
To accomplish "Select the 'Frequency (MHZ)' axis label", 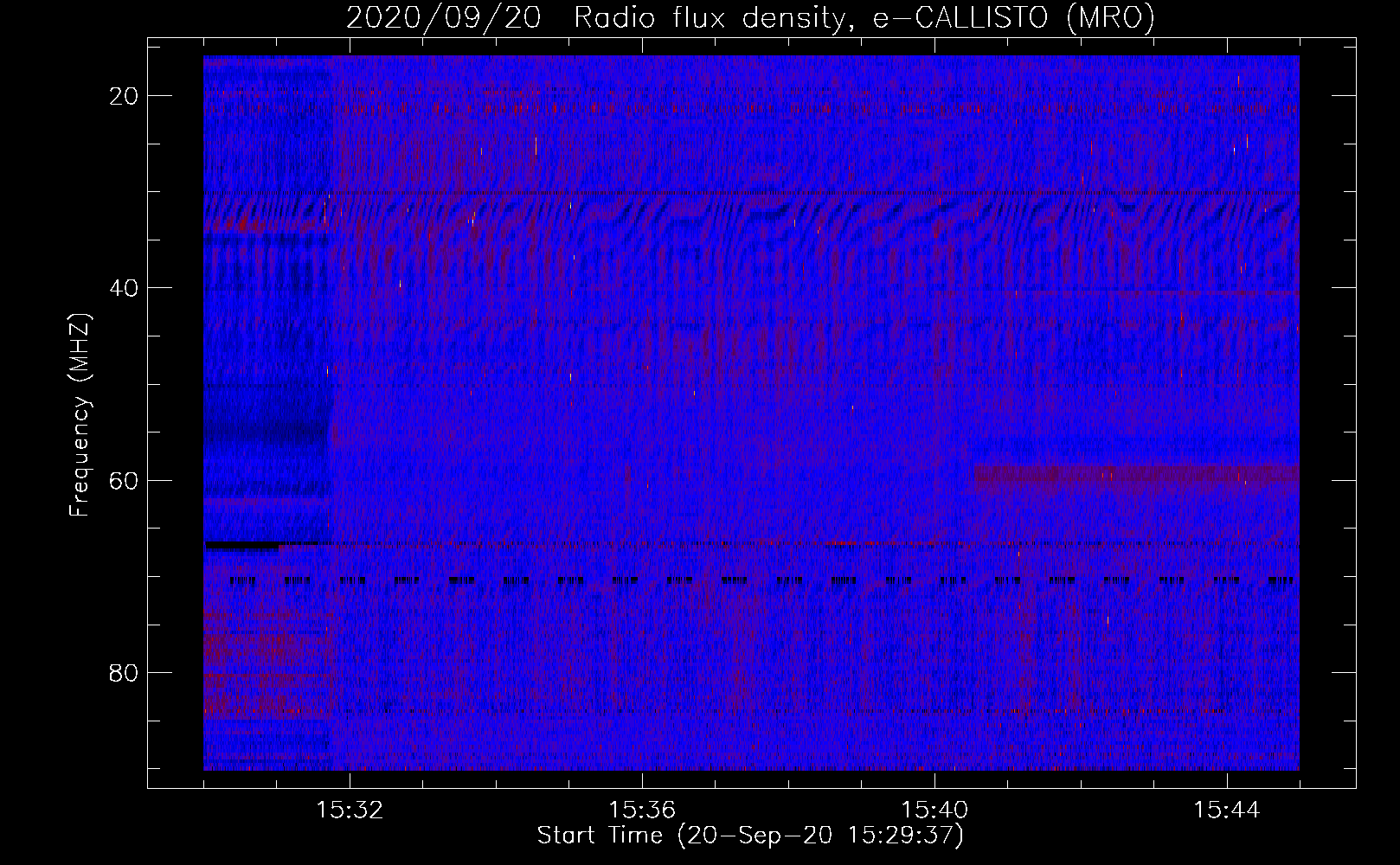I will point(80,414).
